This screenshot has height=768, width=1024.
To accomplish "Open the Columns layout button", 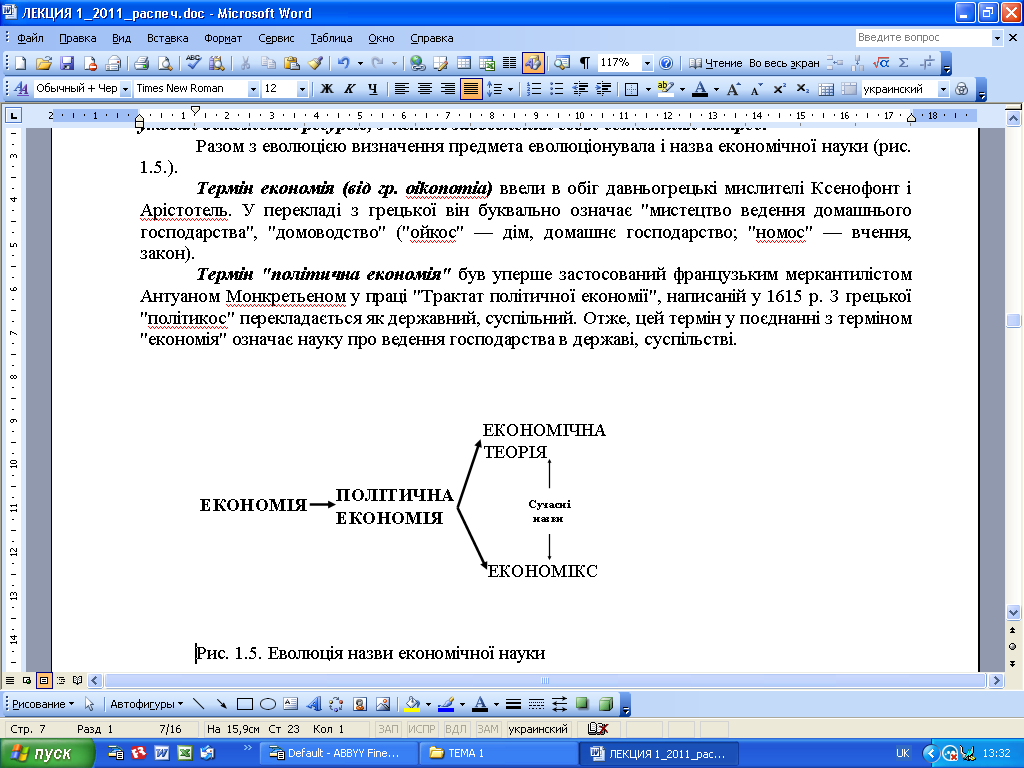I will click(x=509, y=63).
